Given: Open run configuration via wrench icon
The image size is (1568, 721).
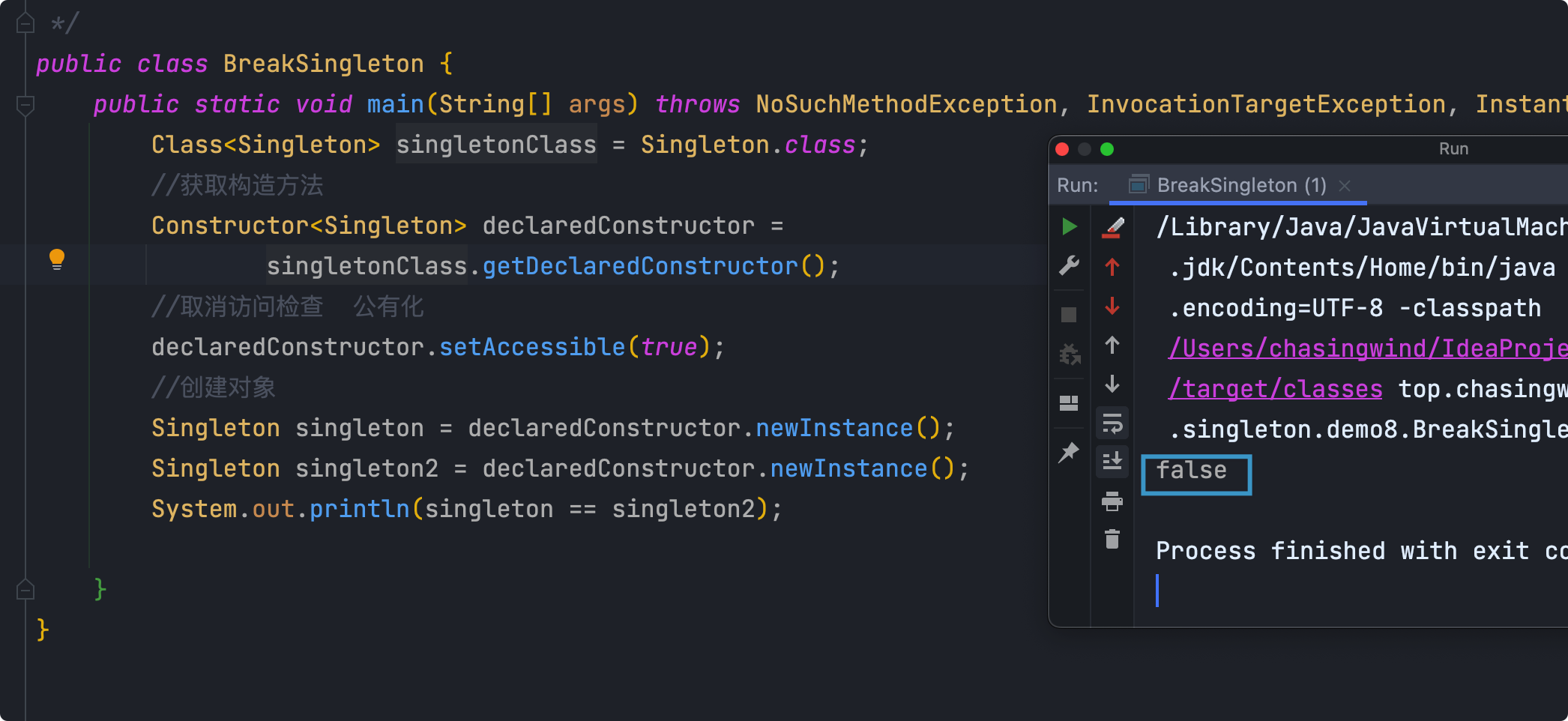Looking at the screenshot, I should click(1070, 265).
